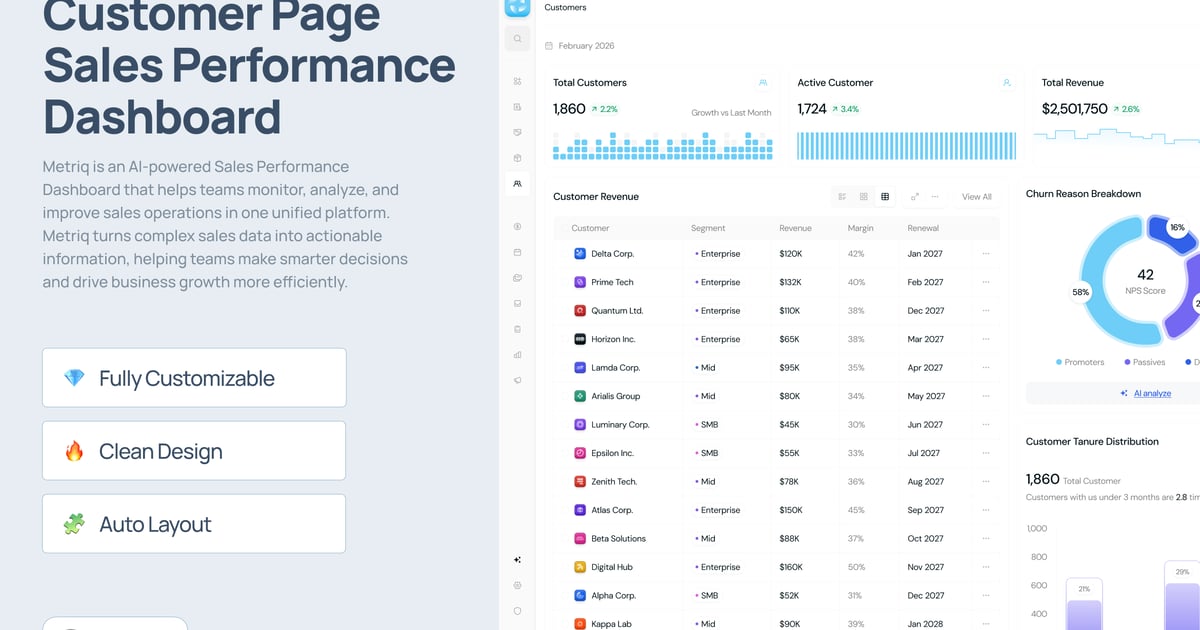The width and height of the screenshot is (1200, 630).
Task: Click the group icon on Total Customers card
Action: [763, 83]
